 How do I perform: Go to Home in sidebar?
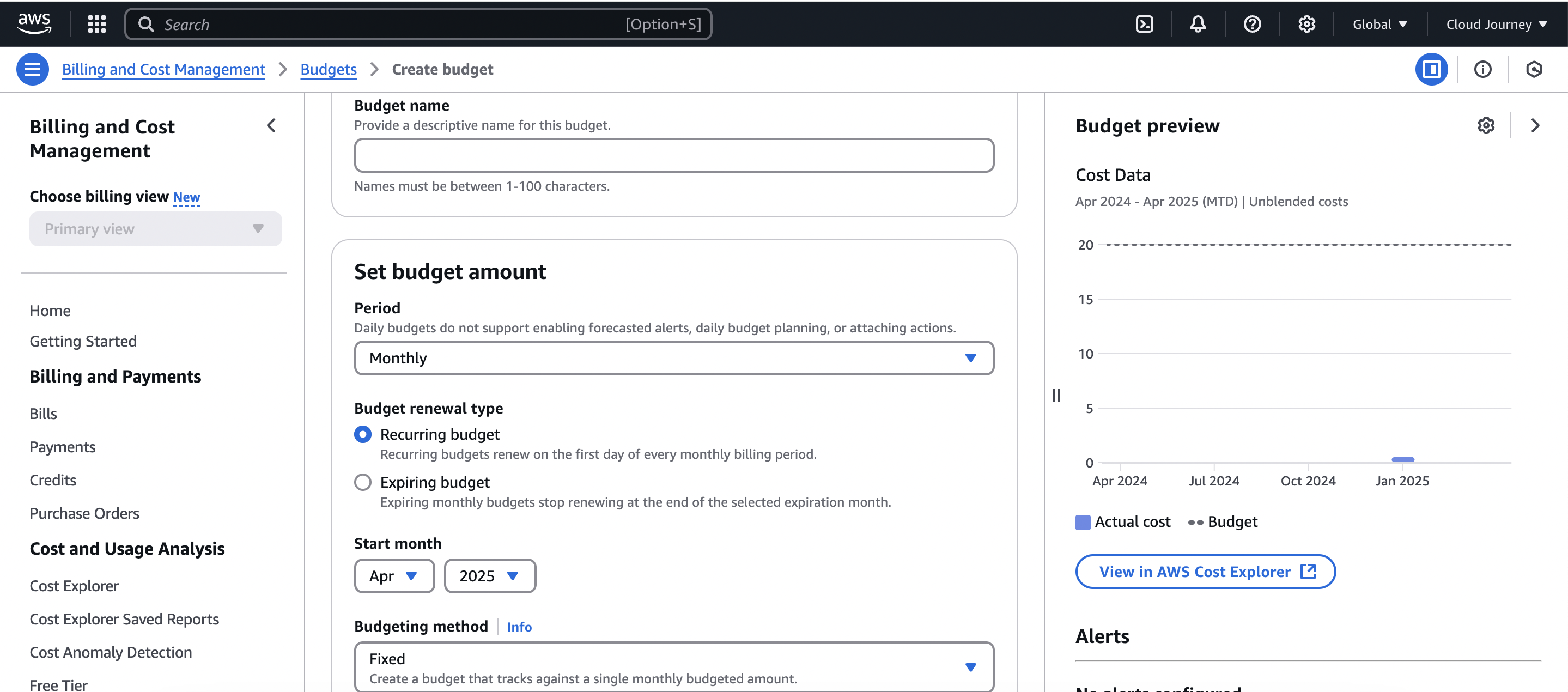click(x=50, y=311)
